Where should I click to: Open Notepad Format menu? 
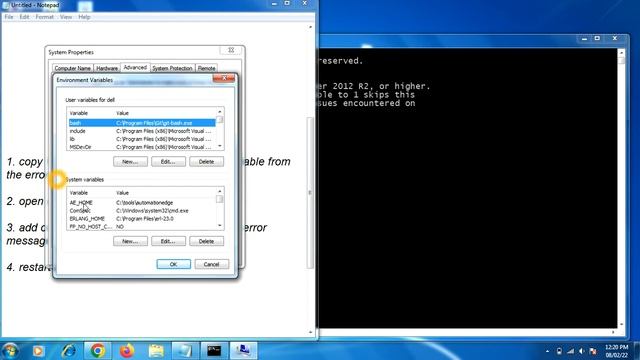coord(44,17)
